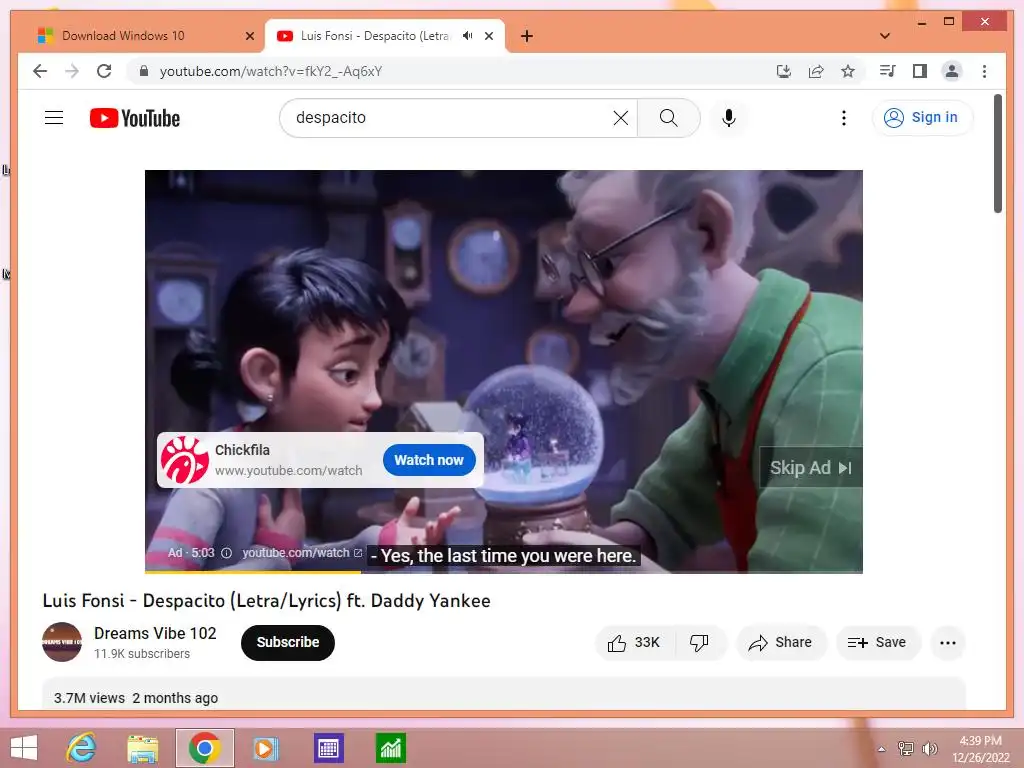Go back to the previous page
Screen dimensions: 1024x768
click(40, 71)
